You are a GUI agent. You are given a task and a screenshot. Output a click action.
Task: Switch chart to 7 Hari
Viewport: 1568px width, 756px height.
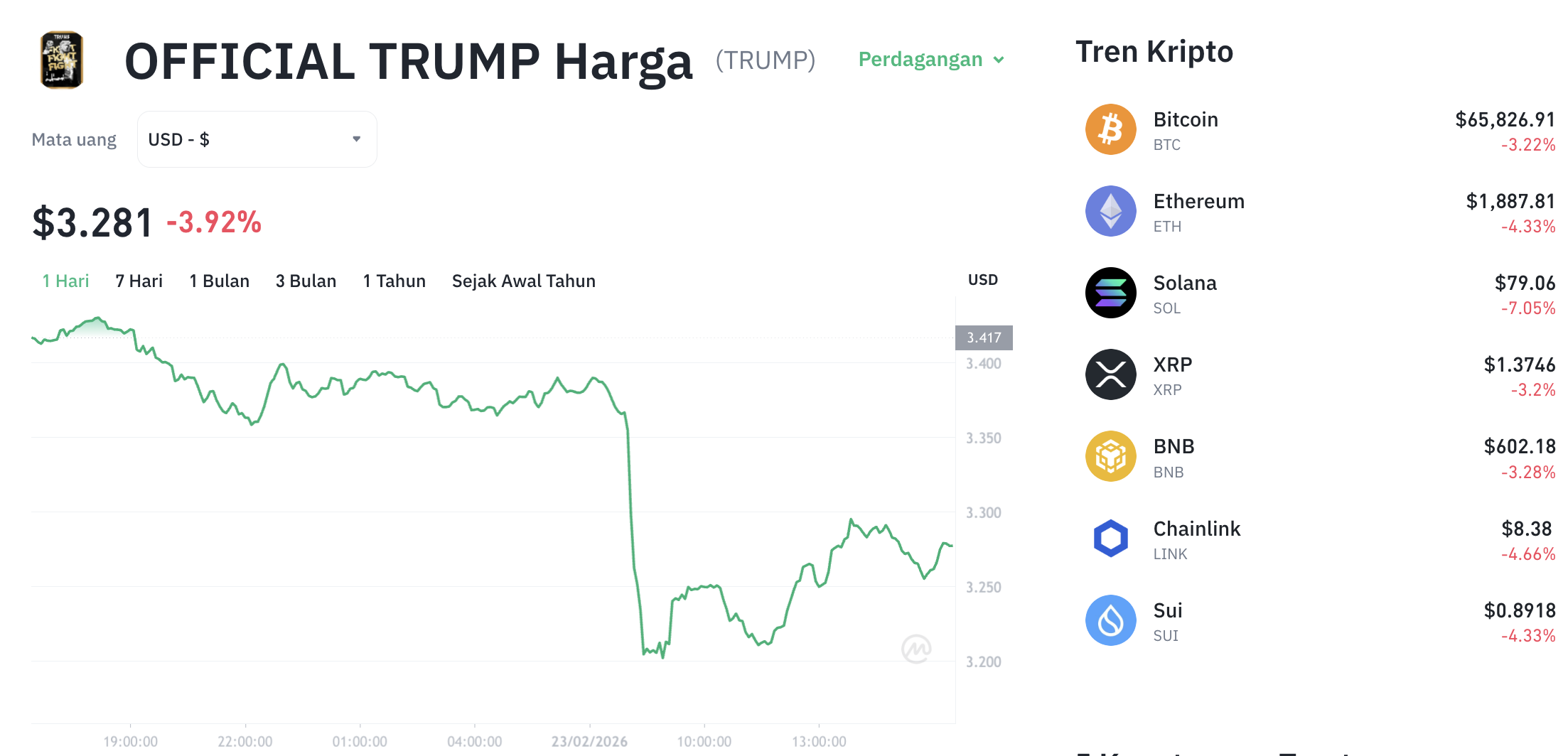(139, 281)
